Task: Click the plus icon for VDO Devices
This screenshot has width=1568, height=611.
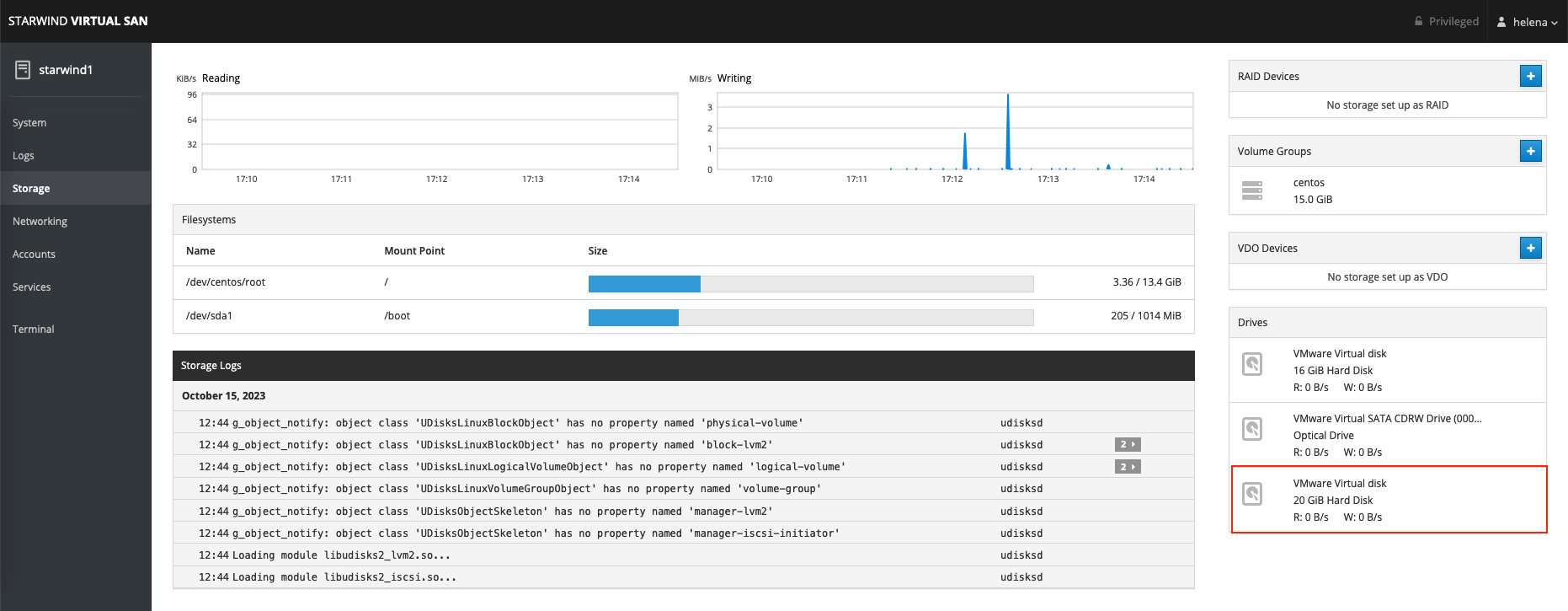Action: coord(1530,248)
